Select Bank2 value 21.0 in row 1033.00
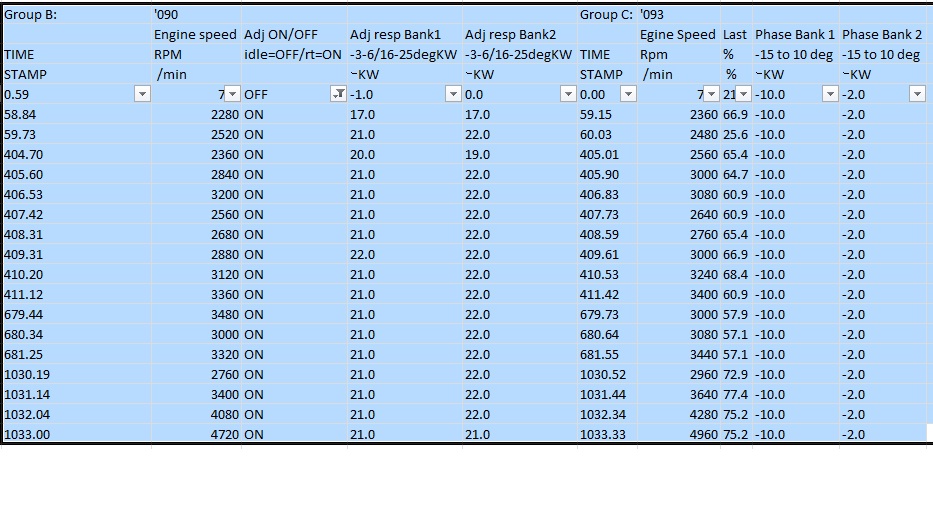This screenshot has height=518, width=933. (x=520, y=434)
